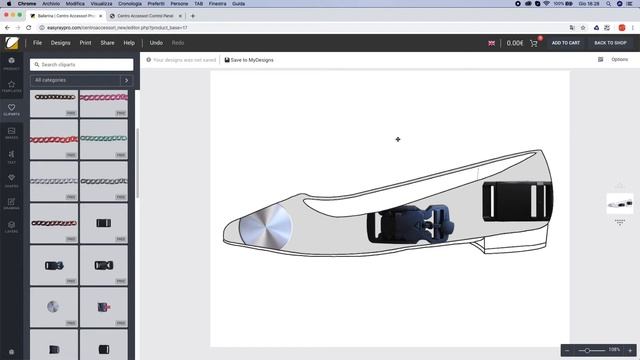Switch to Centro Accessori Control Panel tab
This screenshot has width=640, height=360.
145,16
